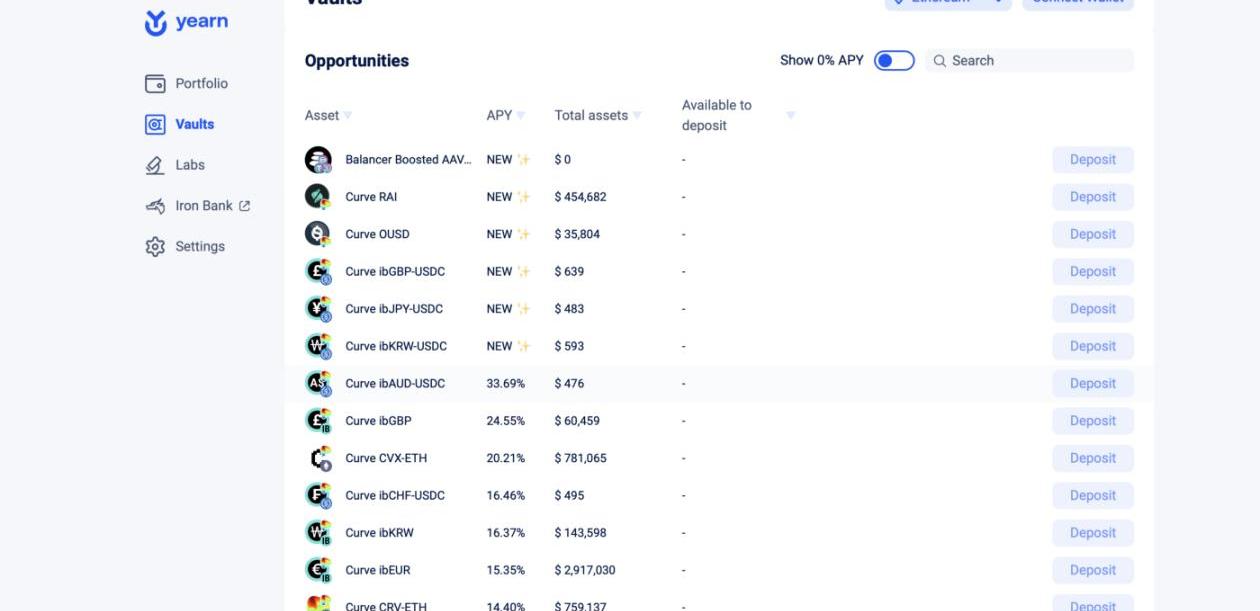Deposit into the Curve ibAUD-USDC vault
This screenshot has height=611, width=1260.
coord(1093,384)
